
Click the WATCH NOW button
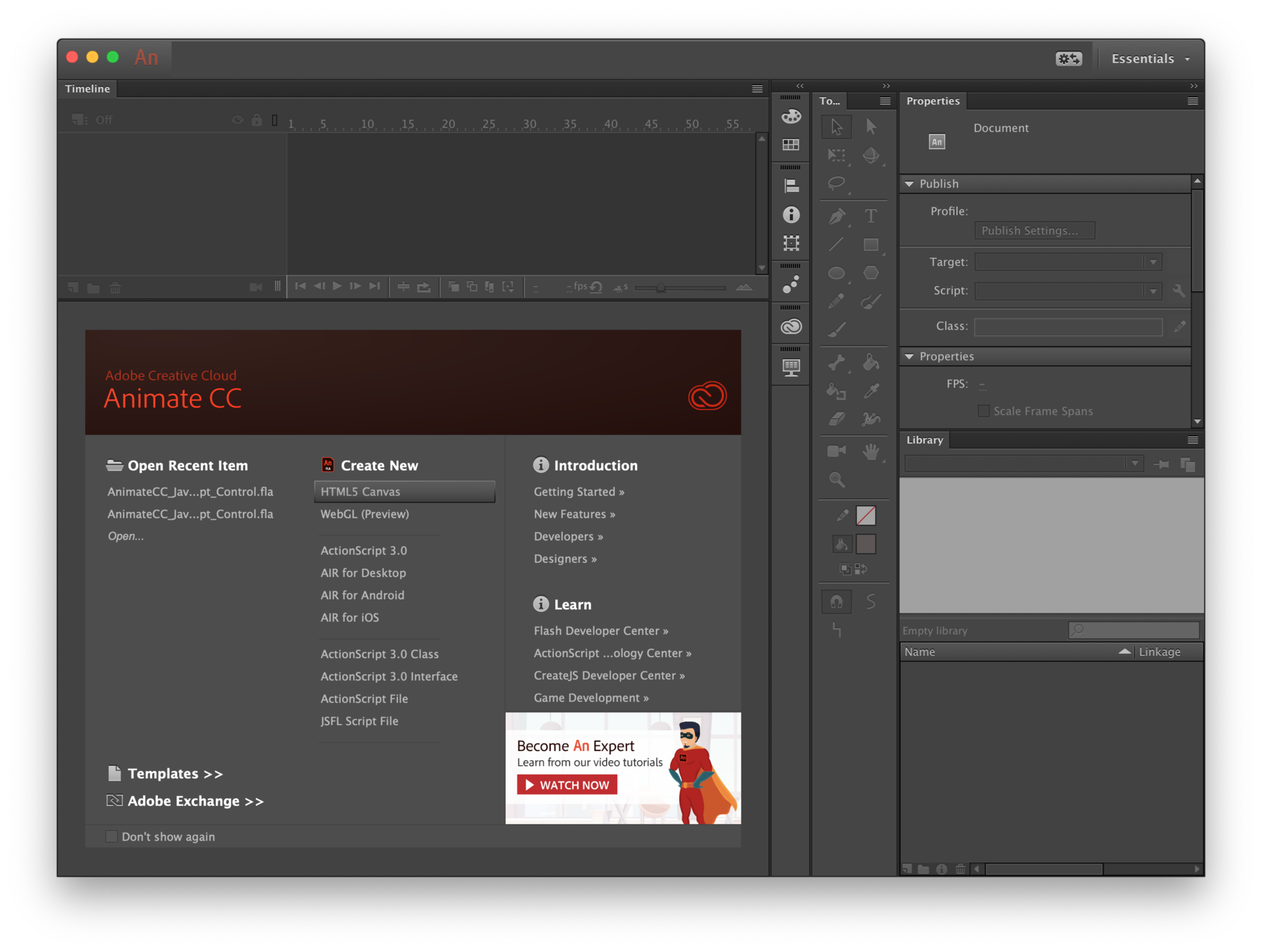point(567,785)
